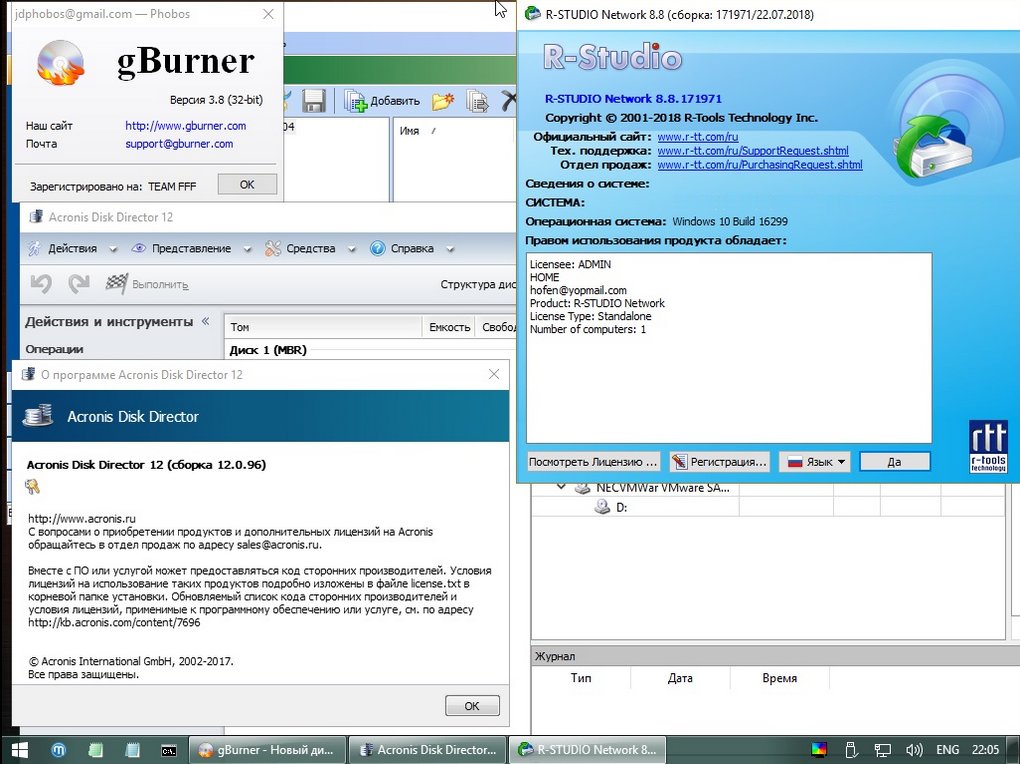Screen dimensions: 1020x764
Task: Switch to gBurner window in taskbar
Action: pyautogui.click(x=267, y=750)
